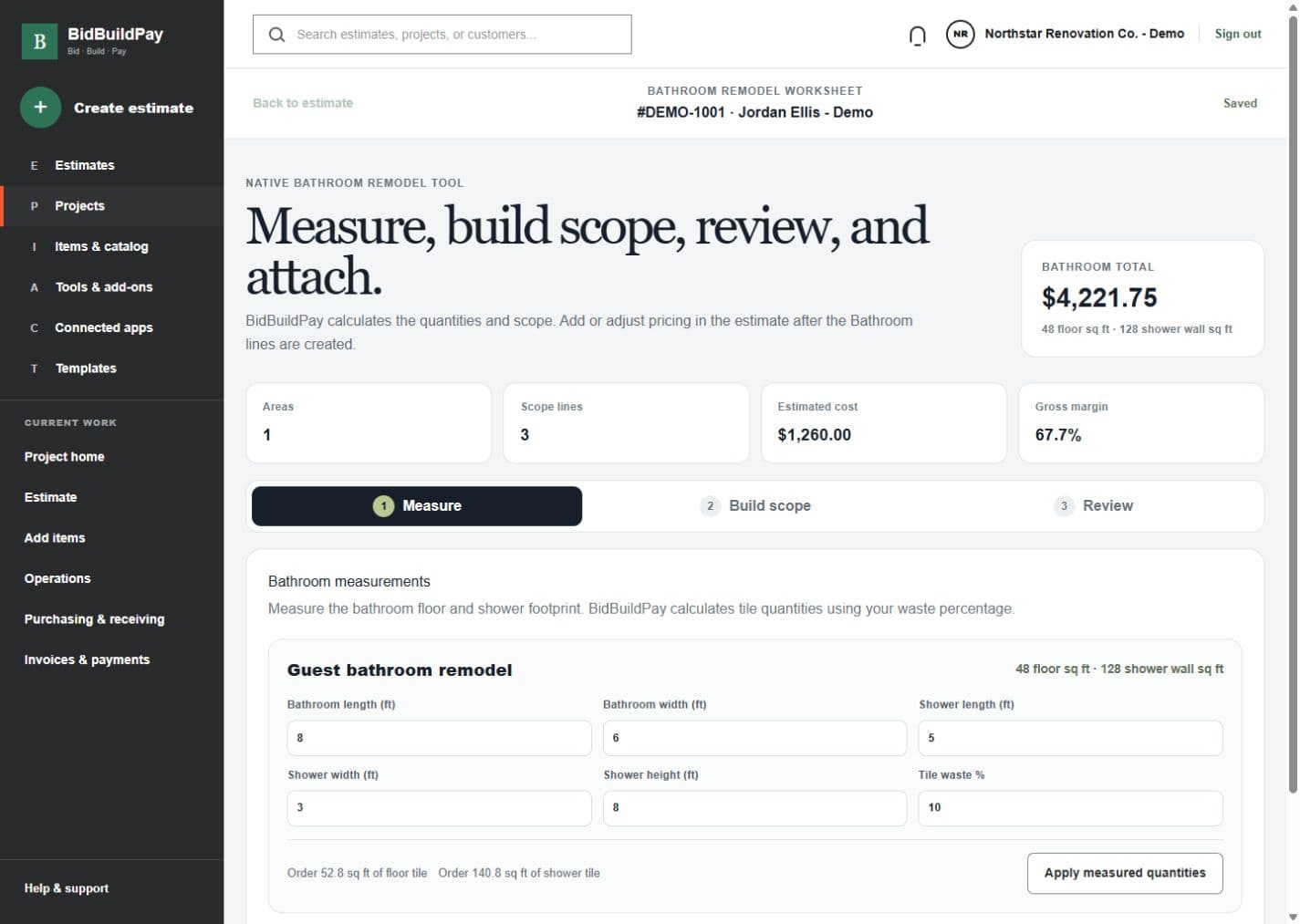The image size is (1300, 924).
Task: Click the Saved status text
Action: point(1240,103)
